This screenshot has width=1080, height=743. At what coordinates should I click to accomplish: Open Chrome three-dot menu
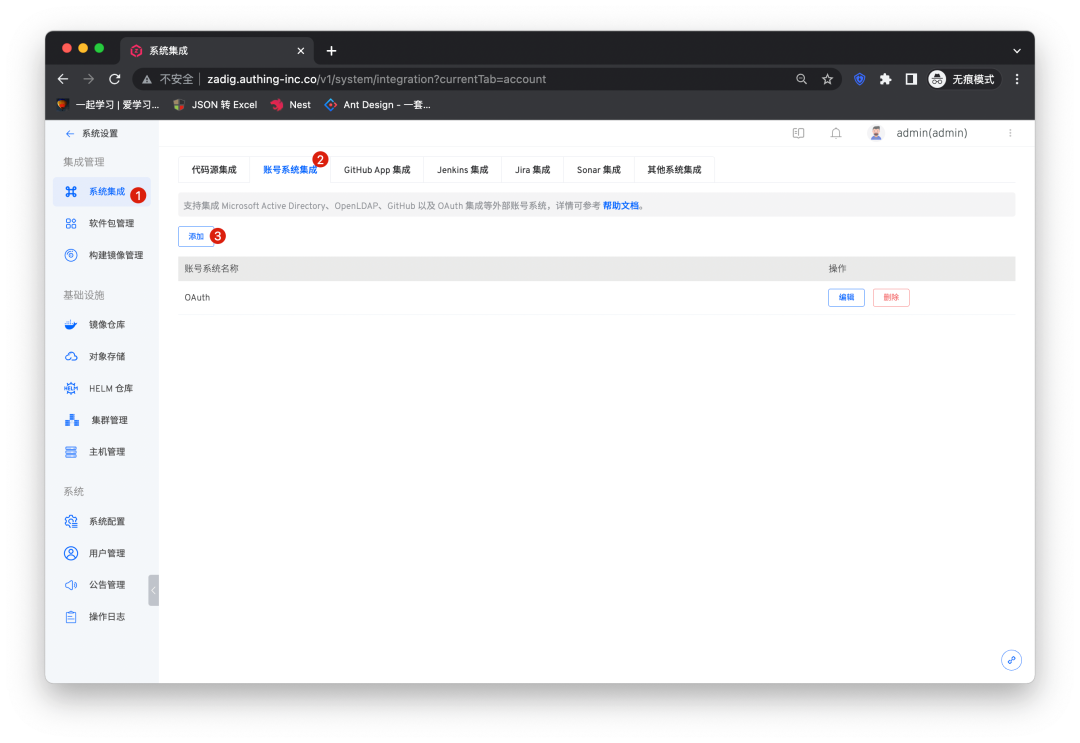coord(1017,79)
